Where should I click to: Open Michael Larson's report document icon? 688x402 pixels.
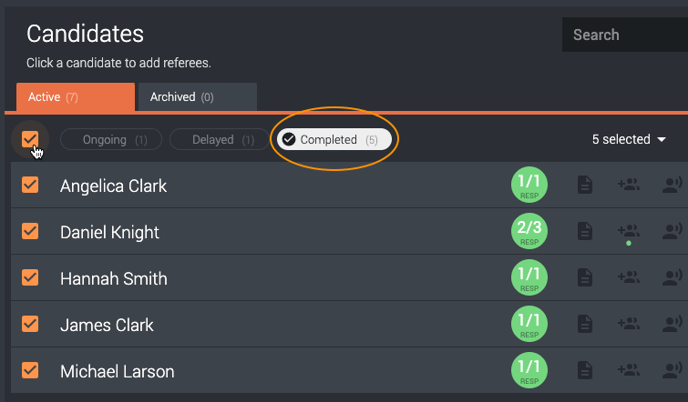(585, 370)
